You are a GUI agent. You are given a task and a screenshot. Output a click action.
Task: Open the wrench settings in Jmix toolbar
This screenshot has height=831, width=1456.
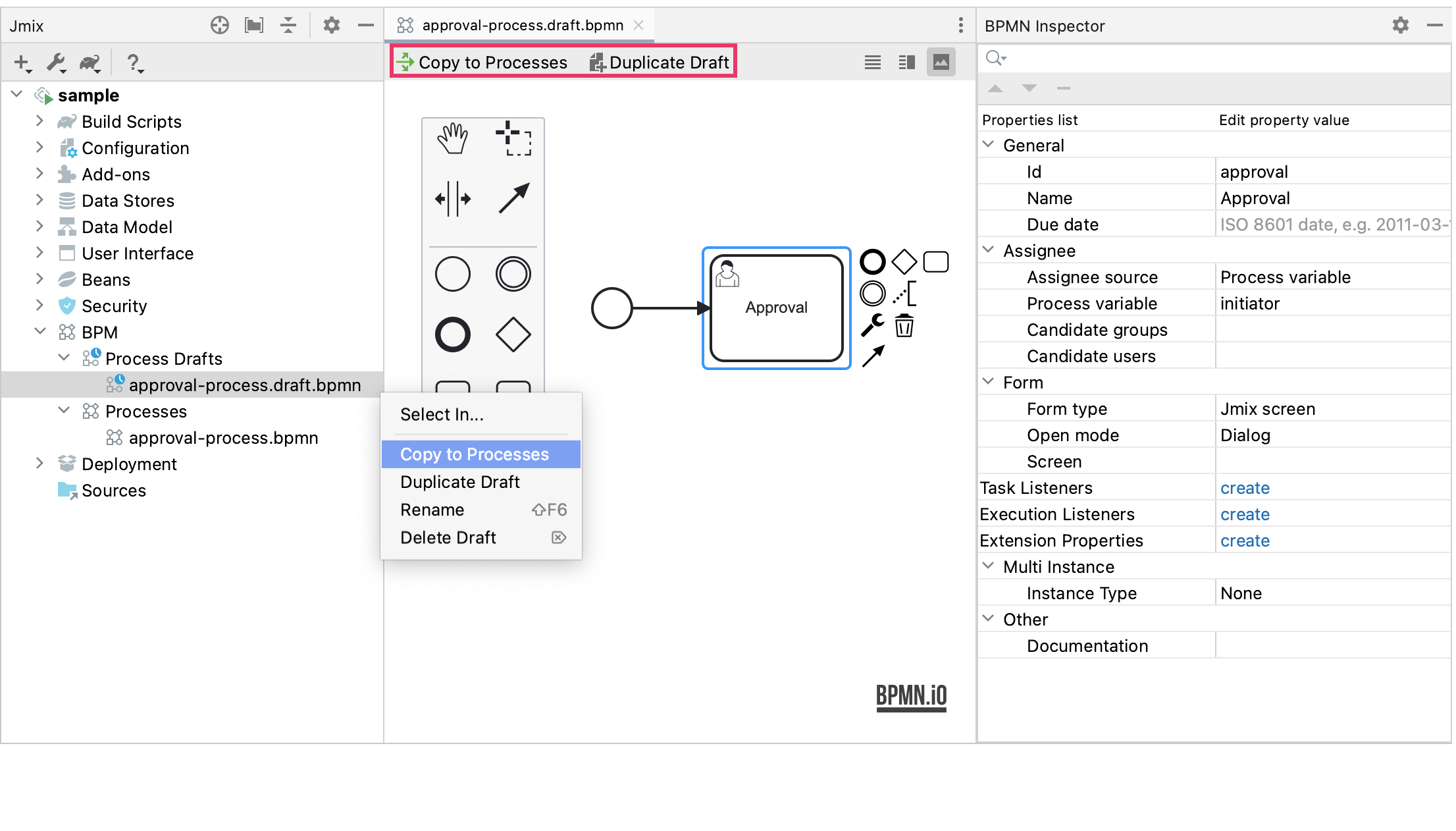pos(56,63)
